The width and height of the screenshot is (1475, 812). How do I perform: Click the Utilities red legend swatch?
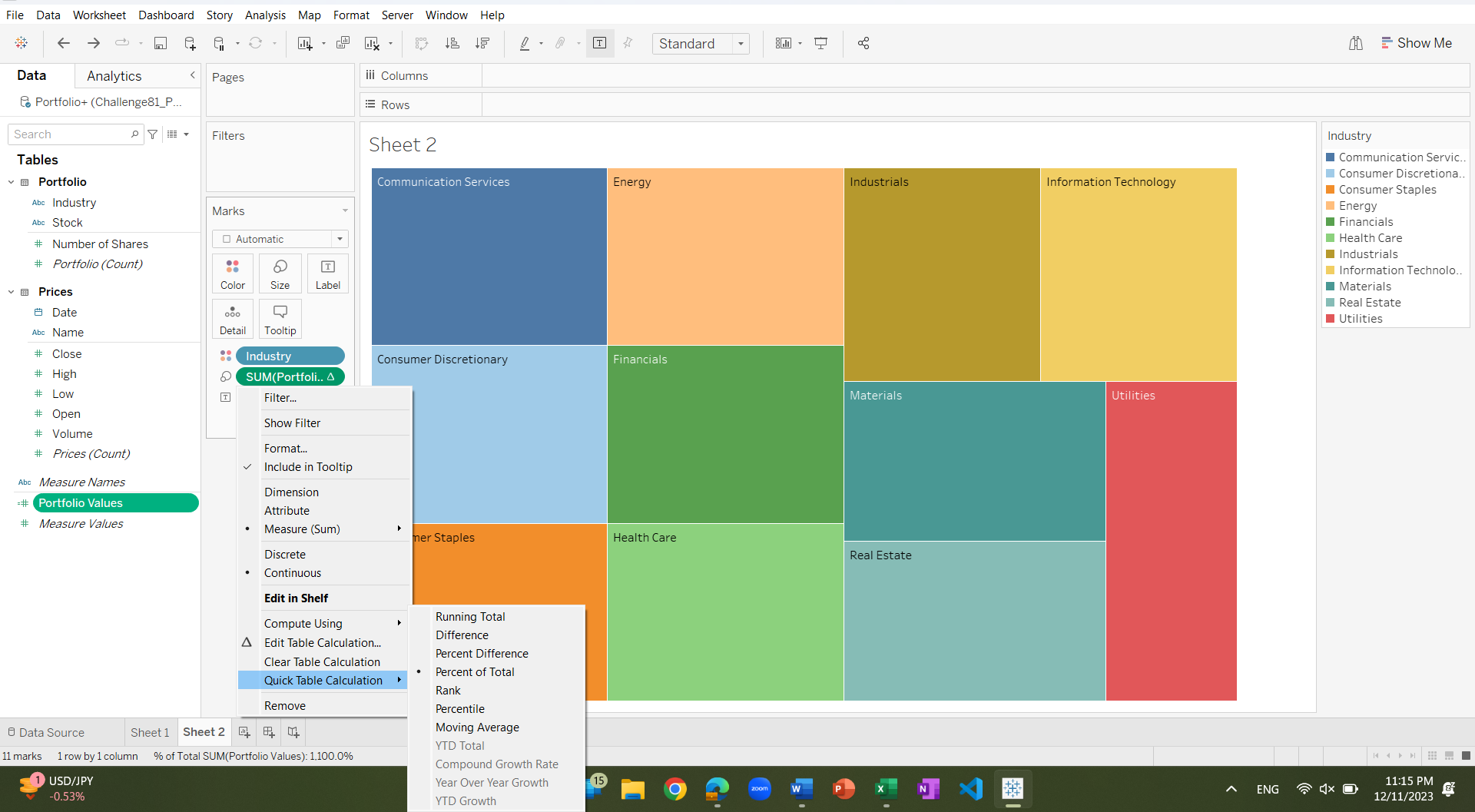1330,319
